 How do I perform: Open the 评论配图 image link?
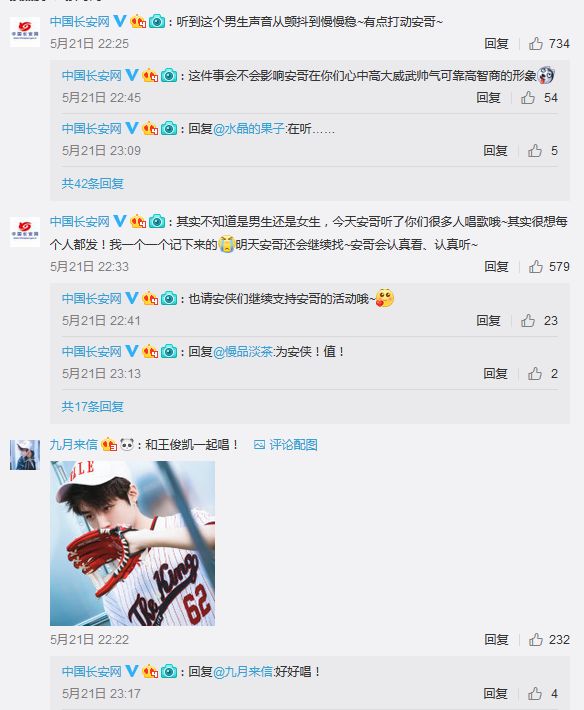pos(286,445)
